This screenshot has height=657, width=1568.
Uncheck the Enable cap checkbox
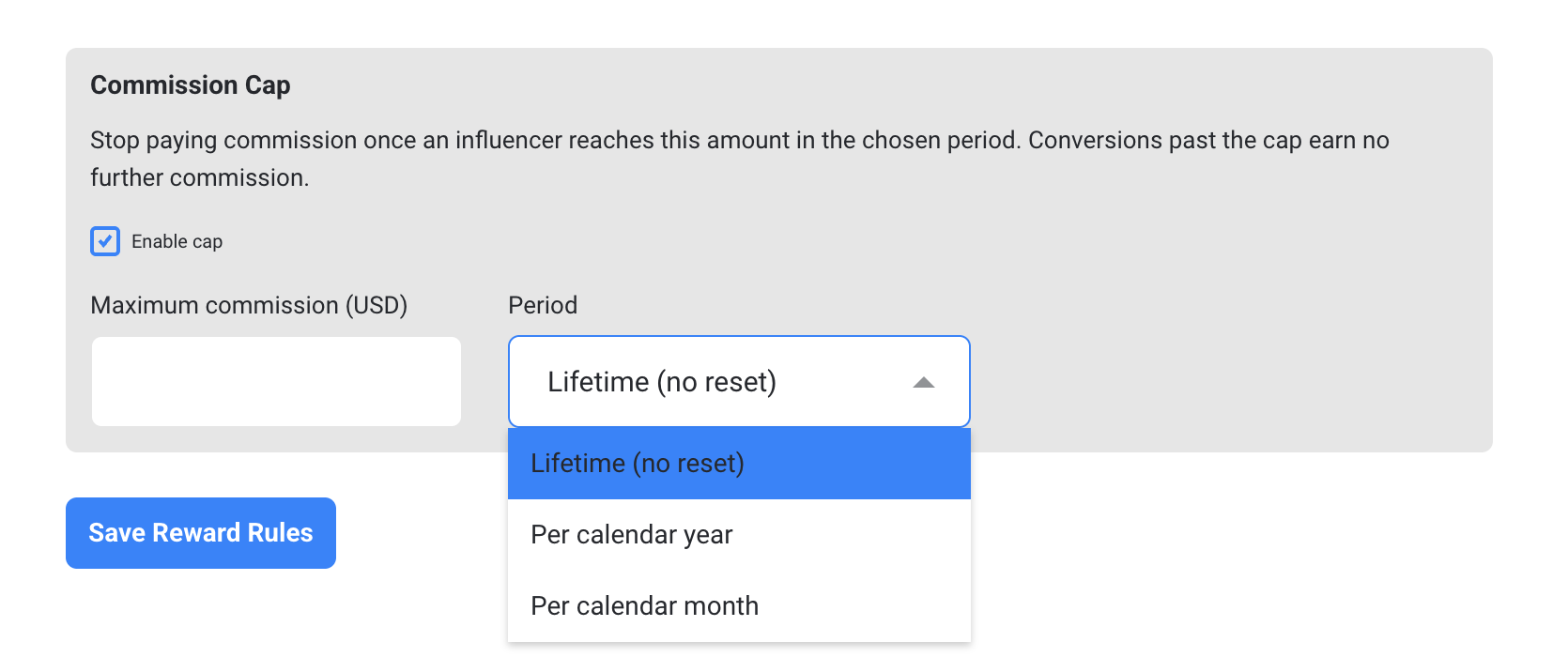click(x=105, y=241)
